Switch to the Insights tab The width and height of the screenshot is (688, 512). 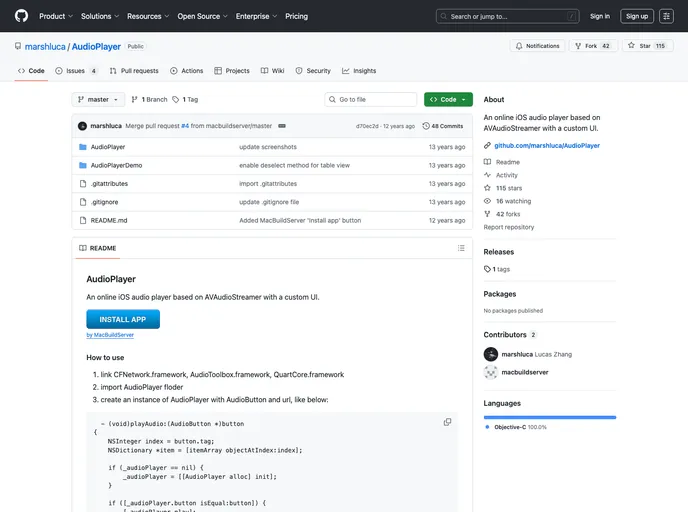(x=359, y=71)
